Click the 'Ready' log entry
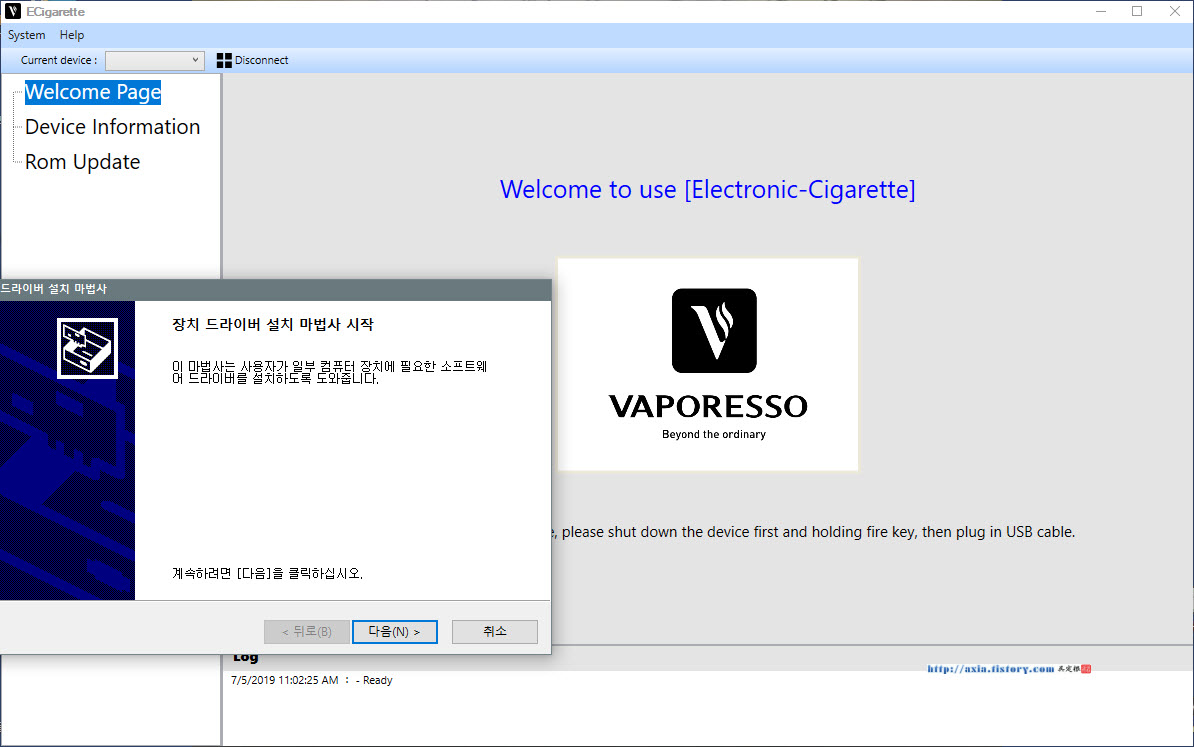The width and height of the screenshot is (1194, 747). click(377, 680)
